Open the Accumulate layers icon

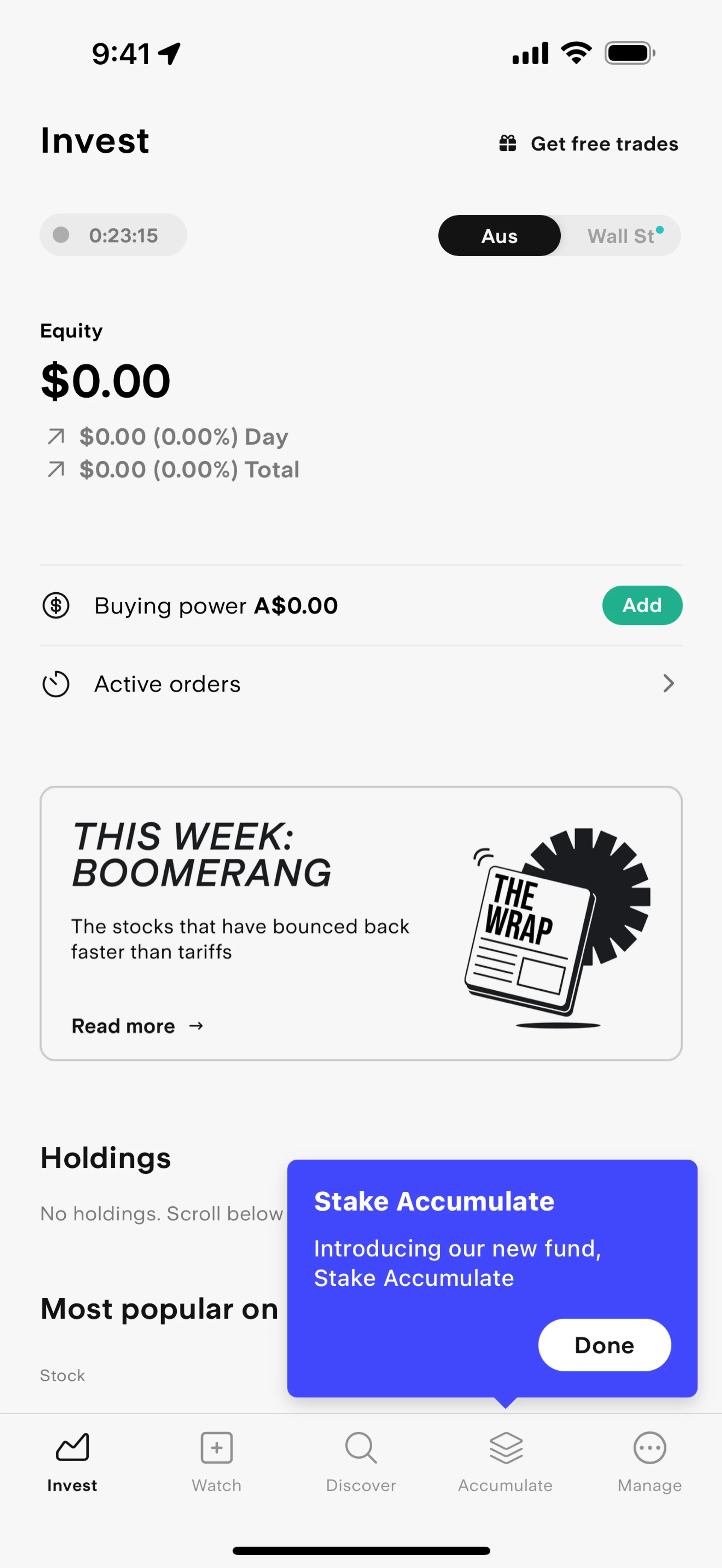506,1447
